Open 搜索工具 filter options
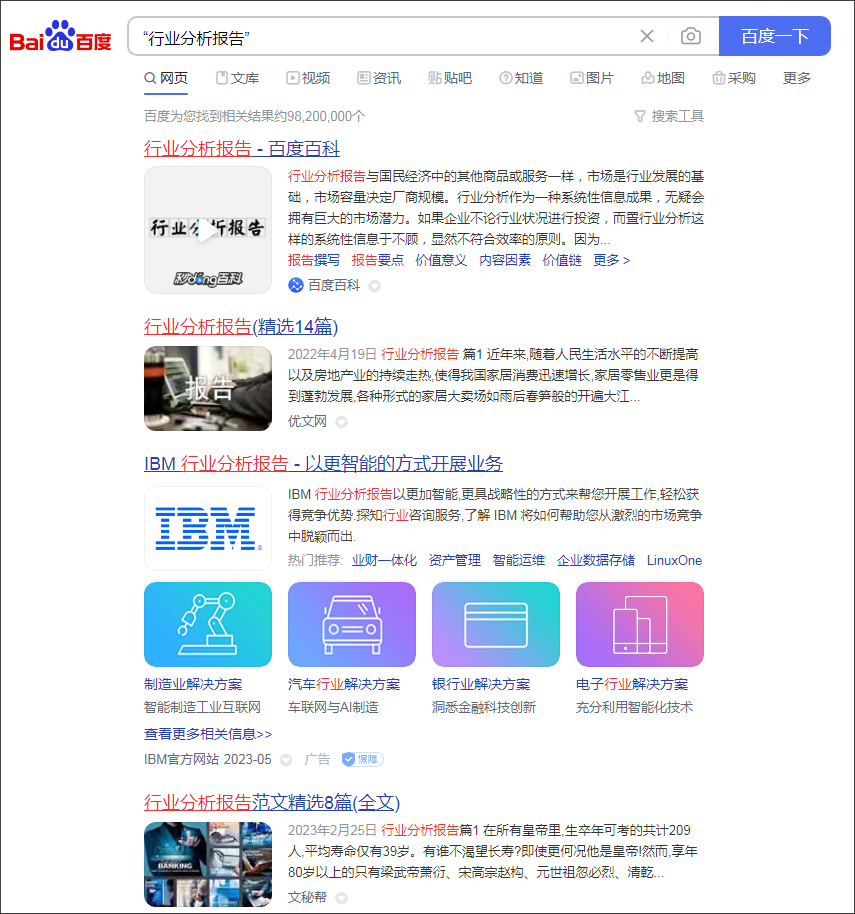The height and width of the screenshot is (914, 855). 669,117
